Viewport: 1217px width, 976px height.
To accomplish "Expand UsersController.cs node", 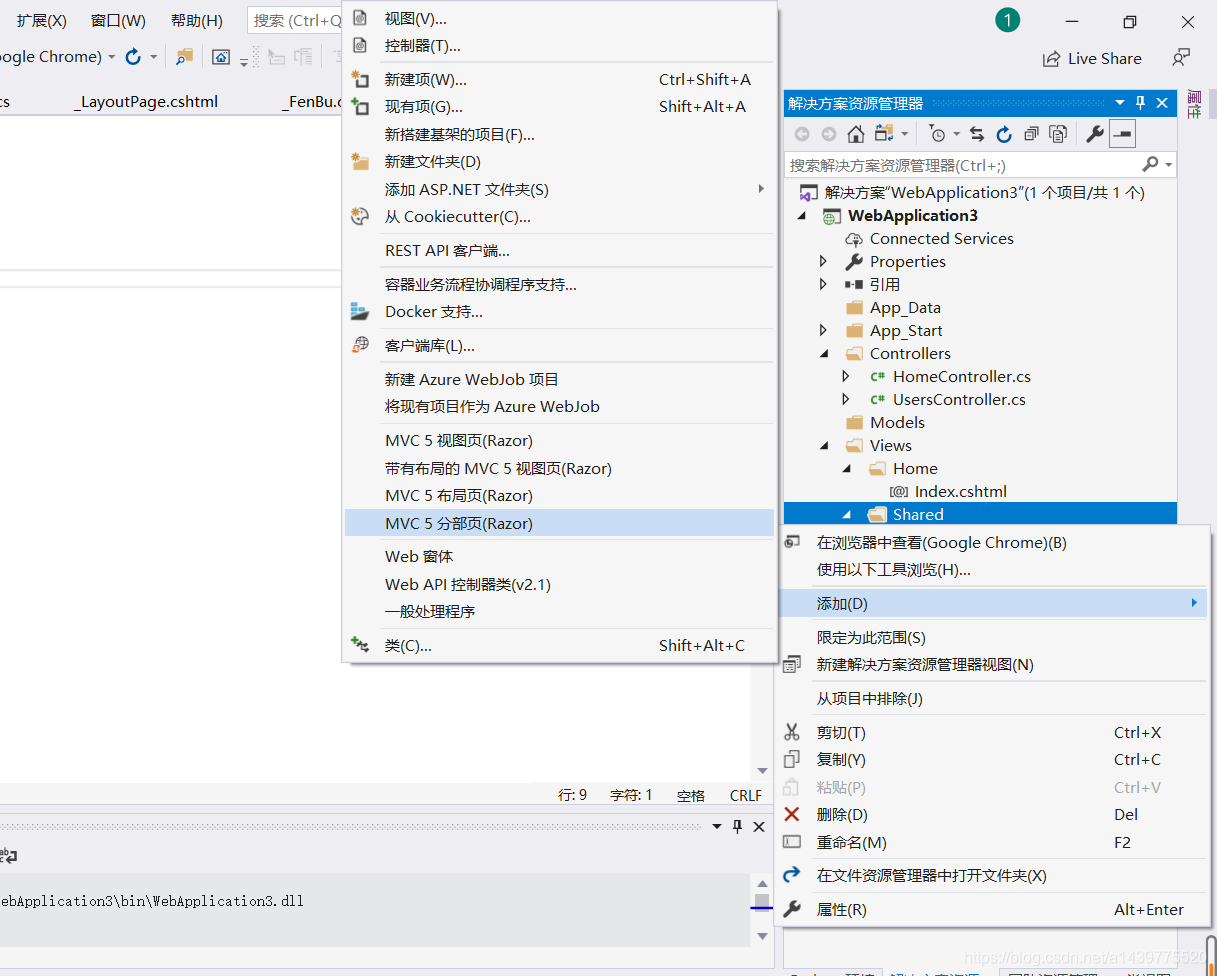I will [846, 400].
